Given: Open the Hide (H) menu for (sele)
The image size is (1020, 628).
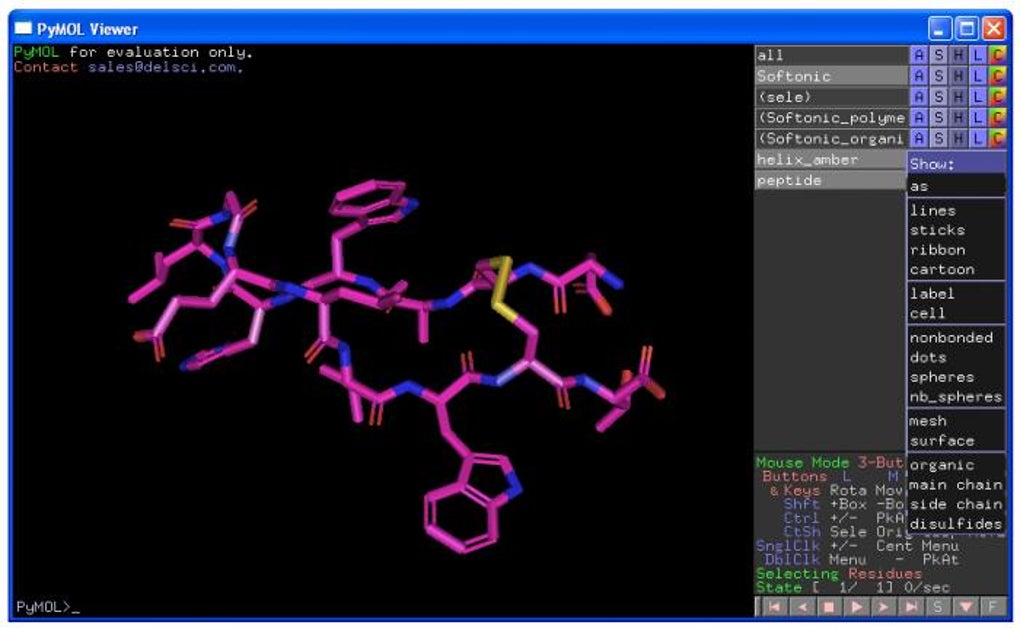Looking at the screenshot, I should 958,97.
